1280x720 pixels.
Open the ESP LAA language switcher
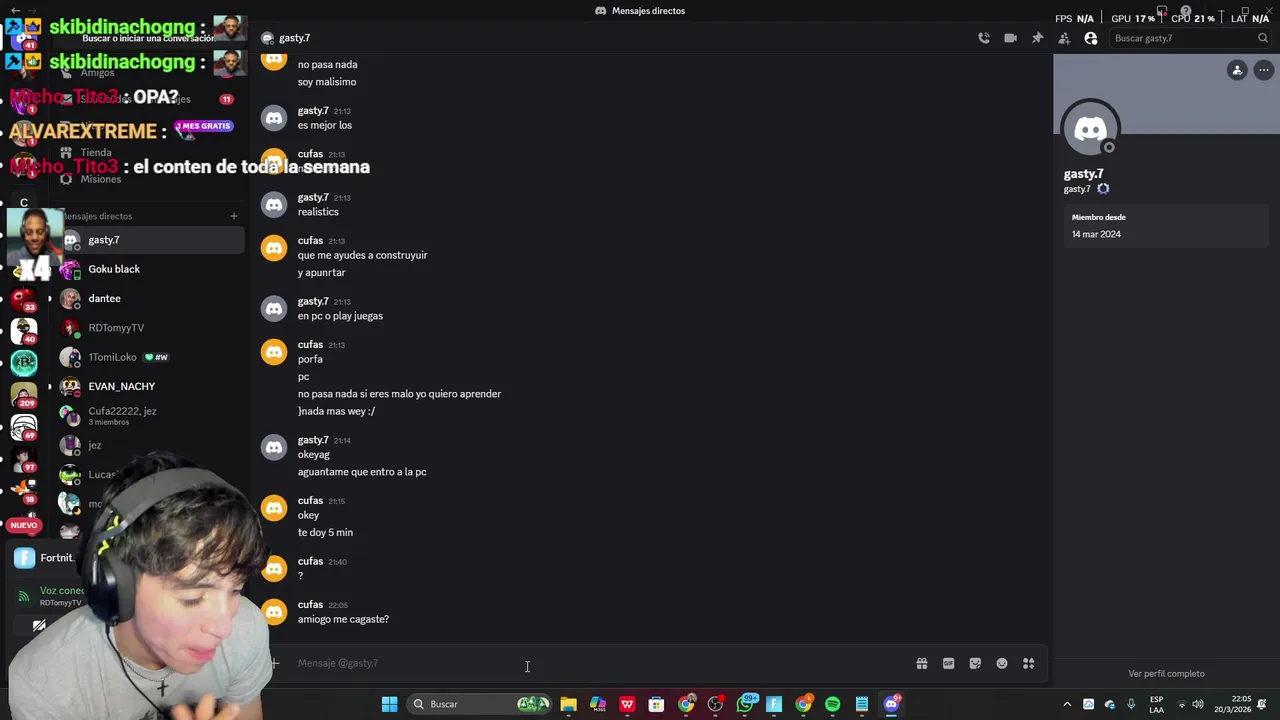click(x=1156, y=704)
